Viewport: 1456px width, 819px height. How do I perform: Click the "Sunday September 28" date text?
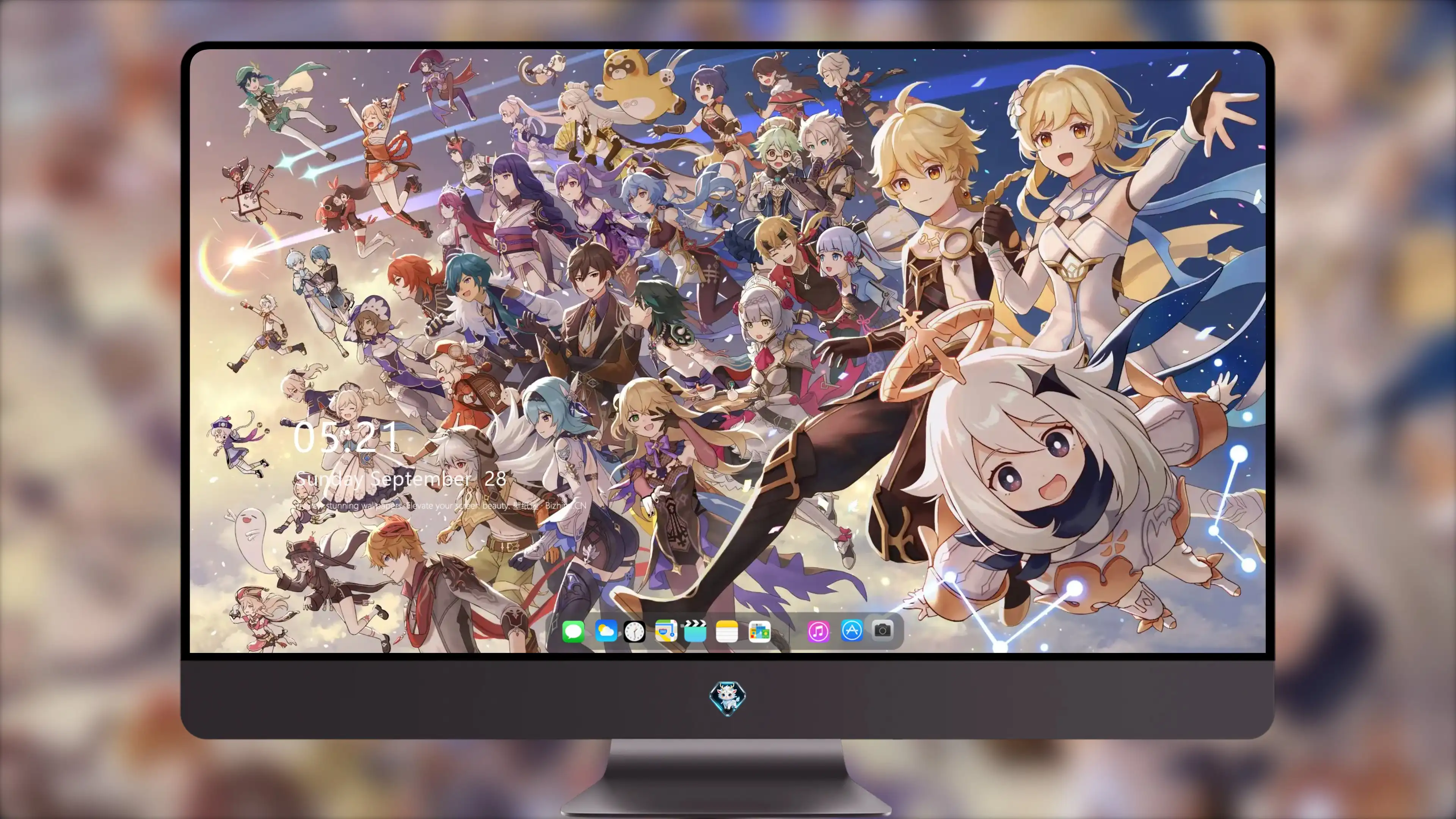401,479
